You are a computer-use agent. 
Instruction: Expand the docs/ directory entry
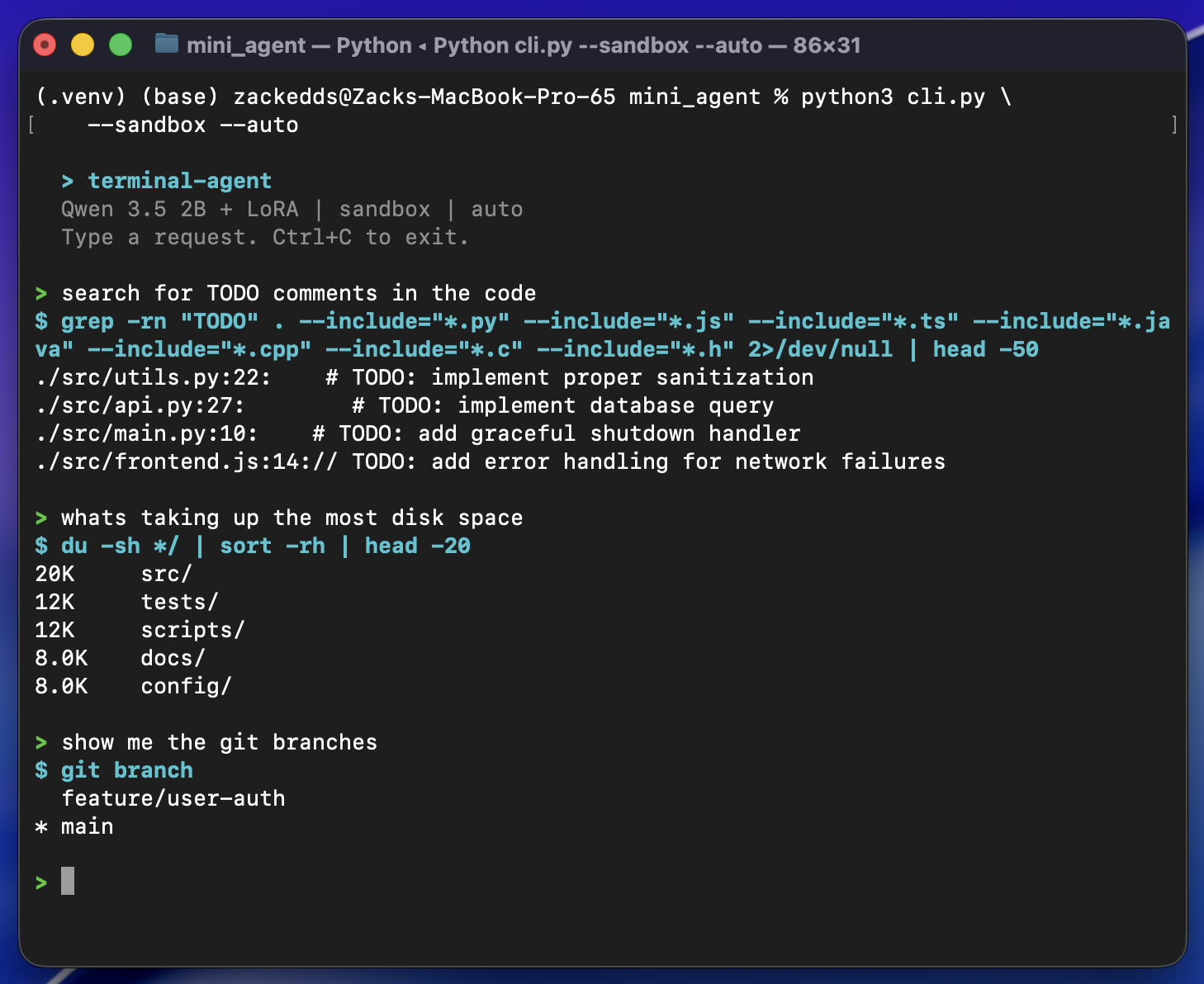[x=171, y=658]
